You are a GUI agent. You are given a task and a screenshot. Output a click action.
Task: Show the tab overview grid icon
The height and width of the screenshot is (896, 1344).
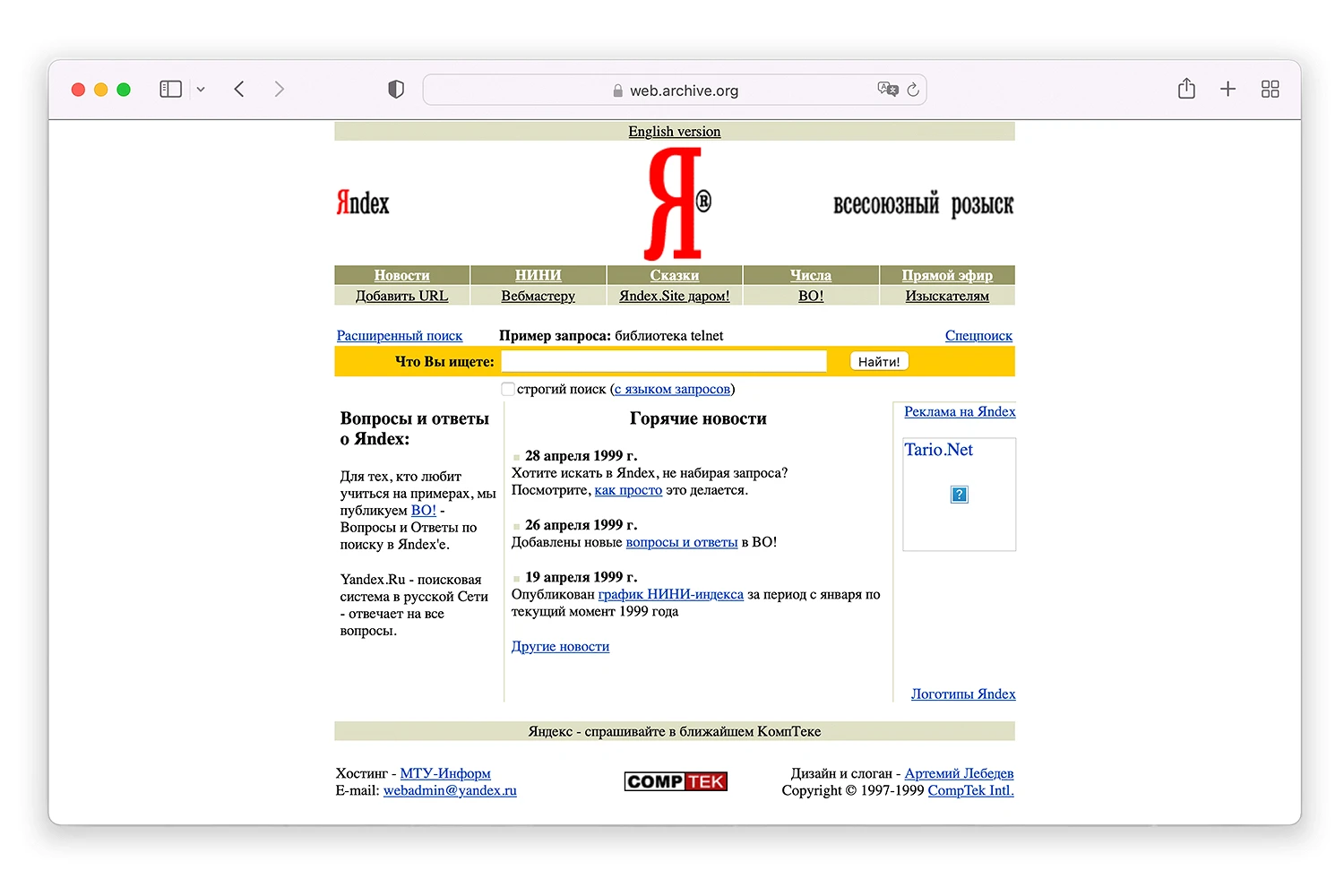[1270, 90]
